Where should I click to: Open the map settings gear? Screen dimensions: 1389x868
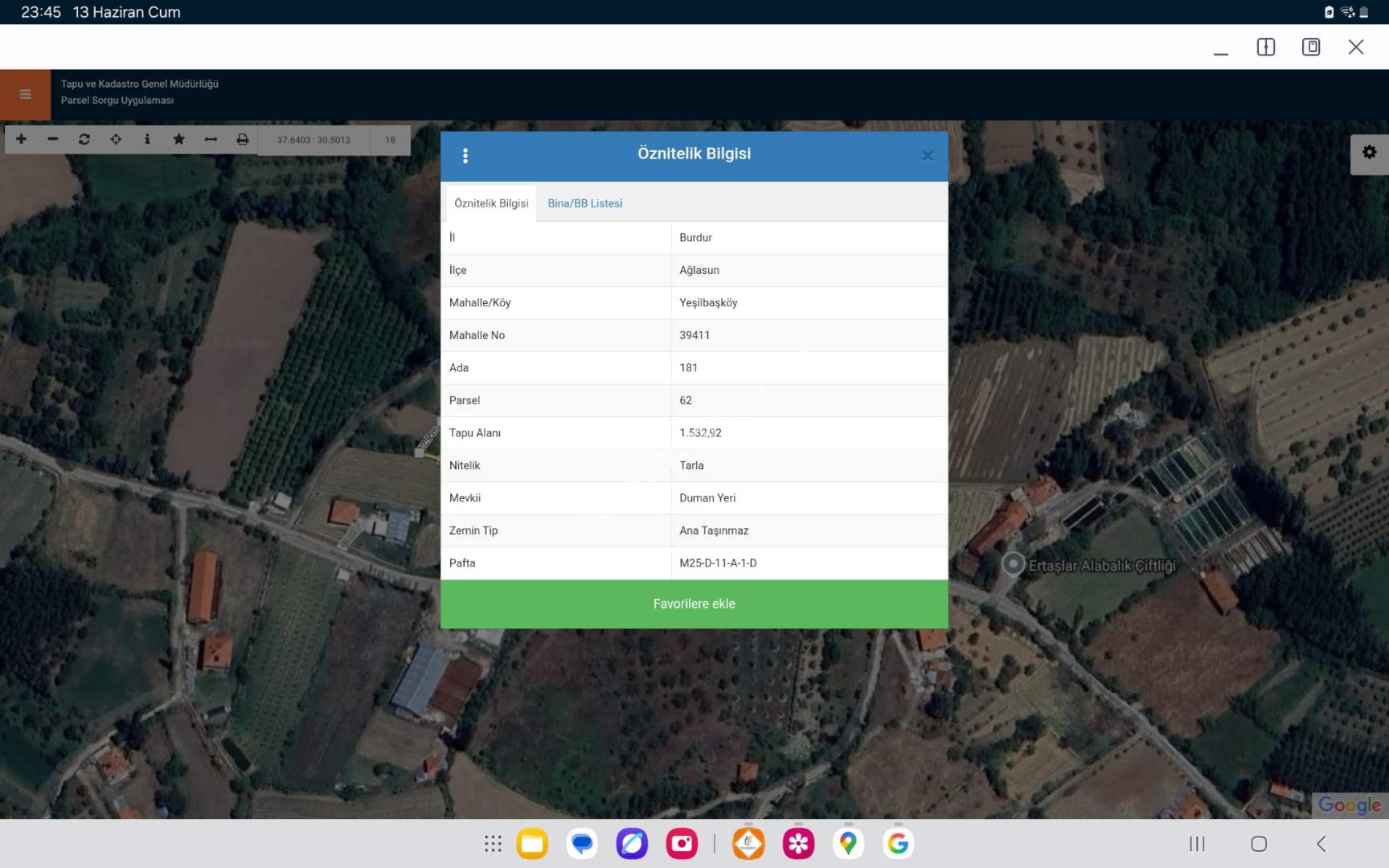click(x=1369, y=152)
